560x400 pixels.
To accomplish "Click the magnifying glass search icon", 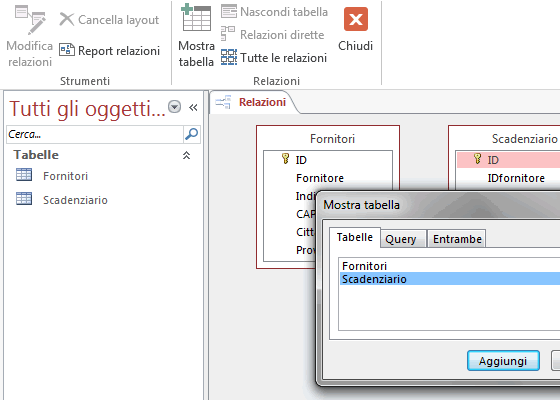I will 191,134.
